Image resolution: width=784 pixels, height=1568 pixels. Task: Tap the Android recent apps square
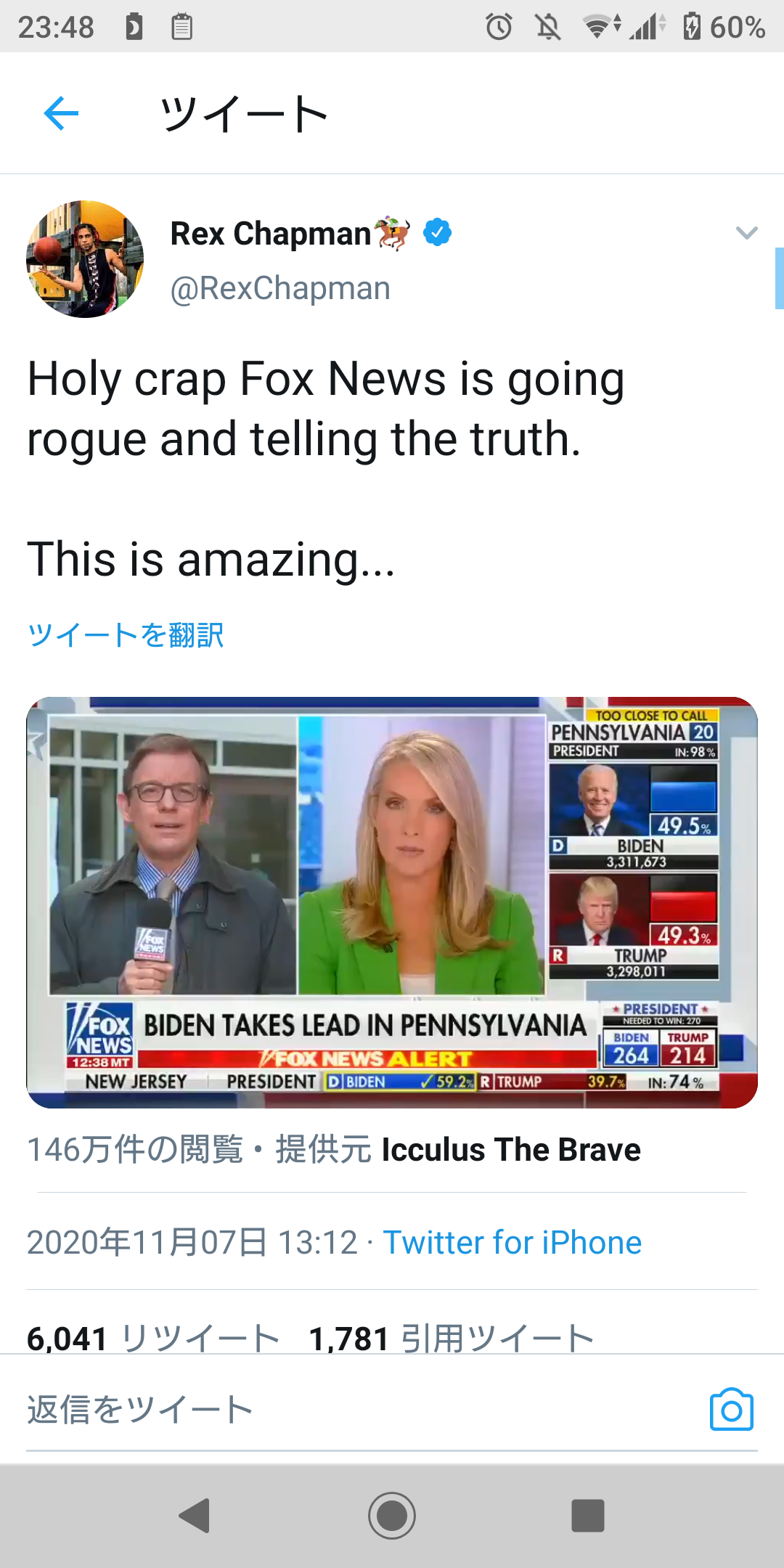point(588,1516)
